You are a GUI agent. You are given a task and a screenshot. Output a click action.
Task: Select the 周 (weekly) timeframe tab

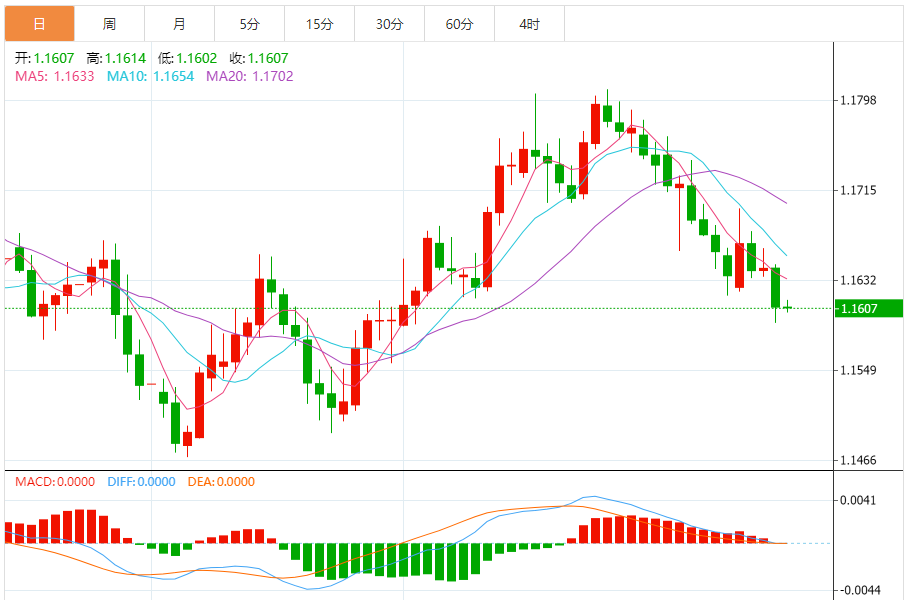click(x=109, y=23)
